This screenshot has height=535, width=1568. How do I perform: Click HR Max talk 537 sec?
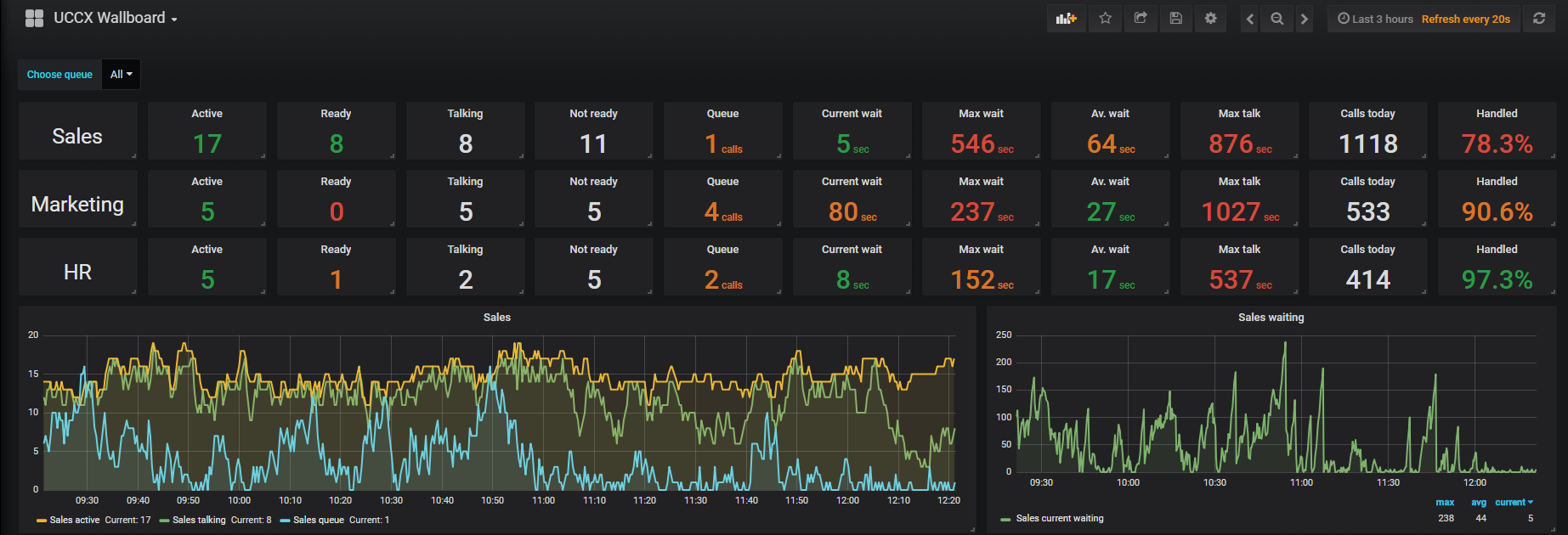[1240, 280]
